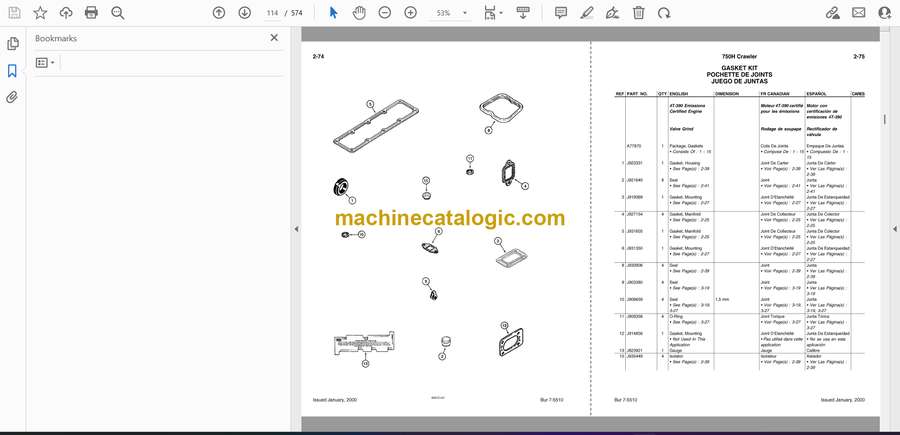Click the 'POCHETTE DE JOINTS' heading
The image size is (900, 435).
[739, 75]
